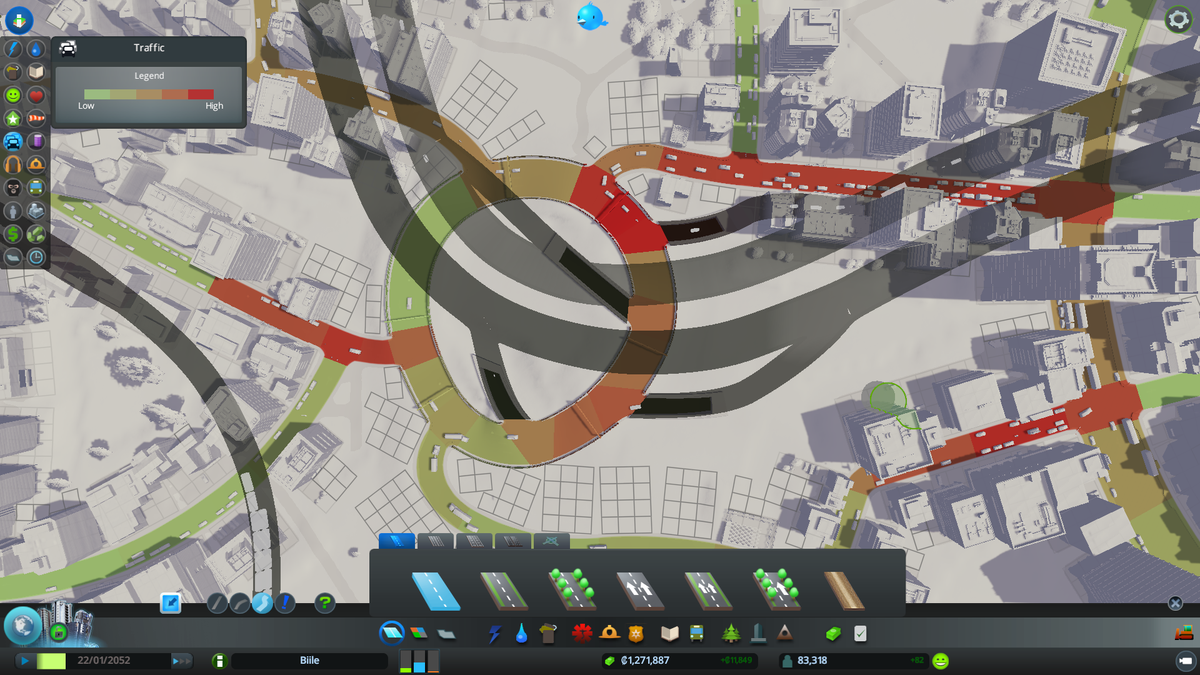Select the Happiness info view
This screenshot has width=1200, height=675.
coord(13,96)
